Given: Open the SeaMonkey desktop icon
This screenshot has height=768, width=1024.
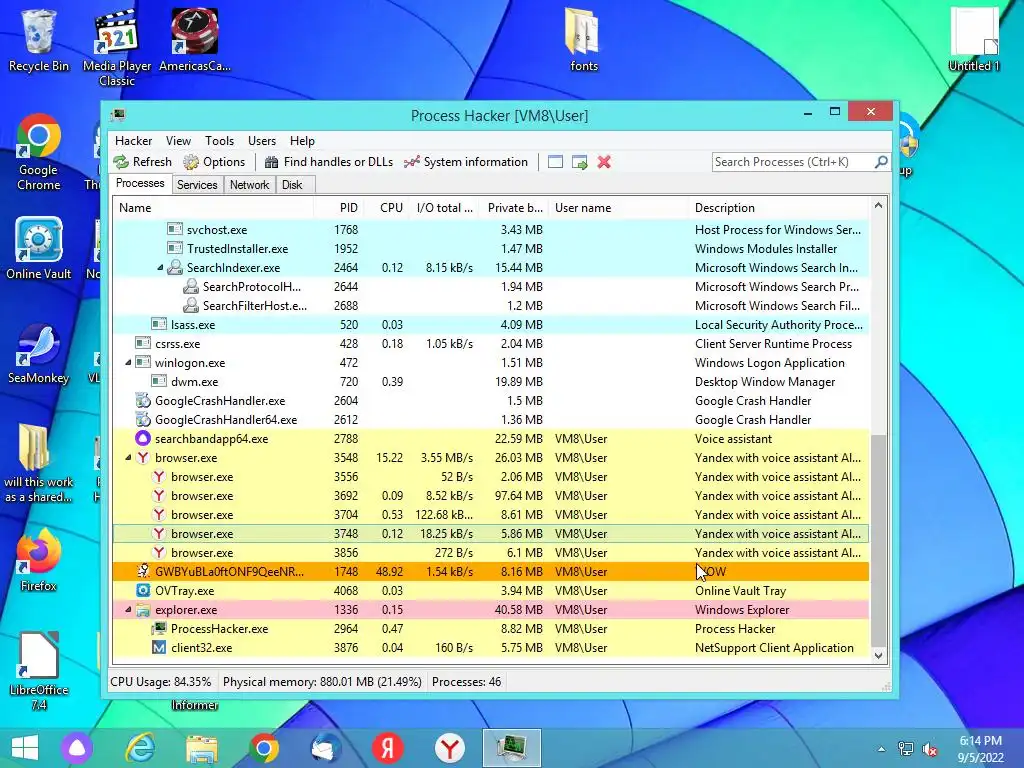Looking at the screenshot, I should click(x=39, y=353).
